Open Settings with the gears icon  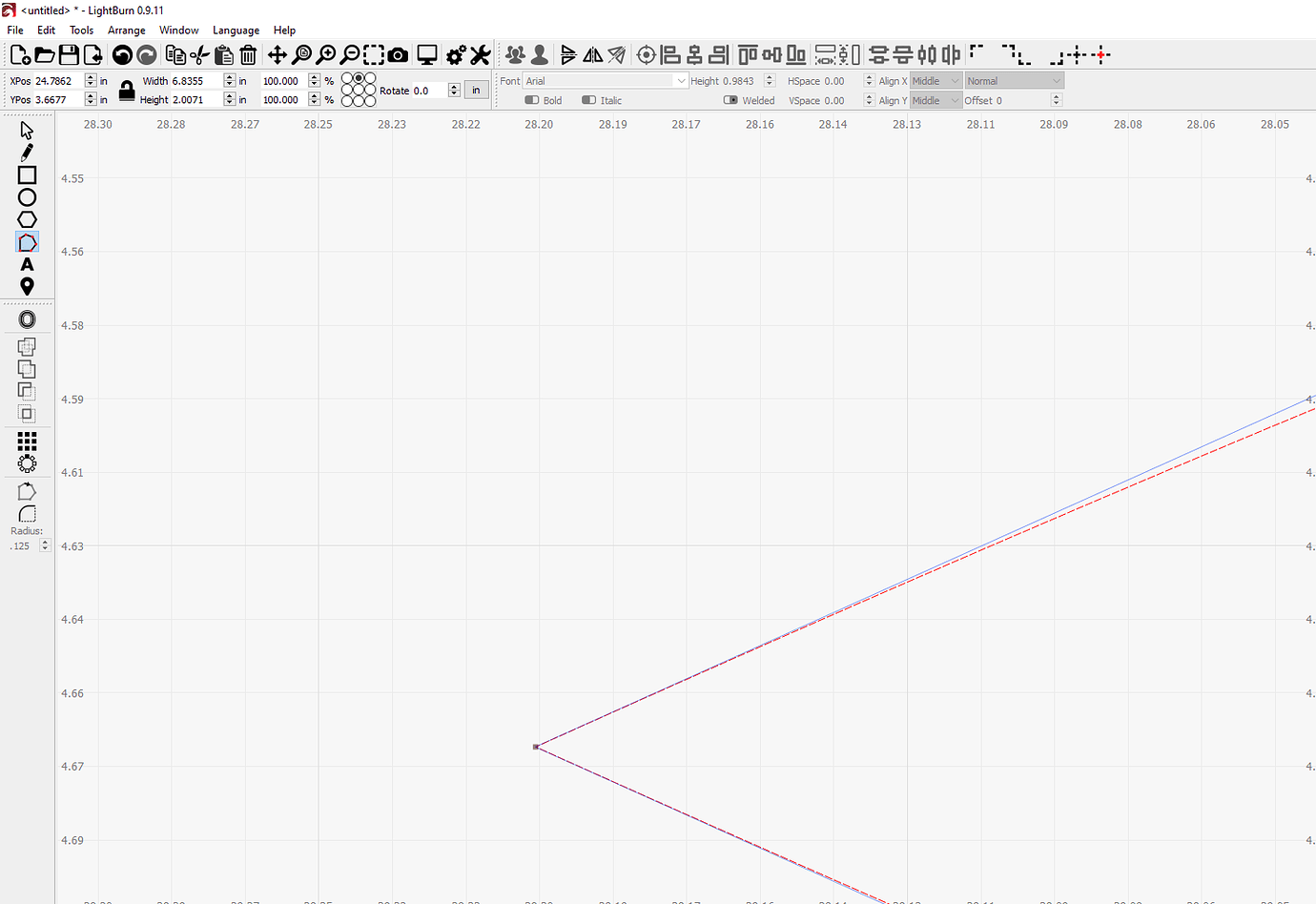[457, 55]
